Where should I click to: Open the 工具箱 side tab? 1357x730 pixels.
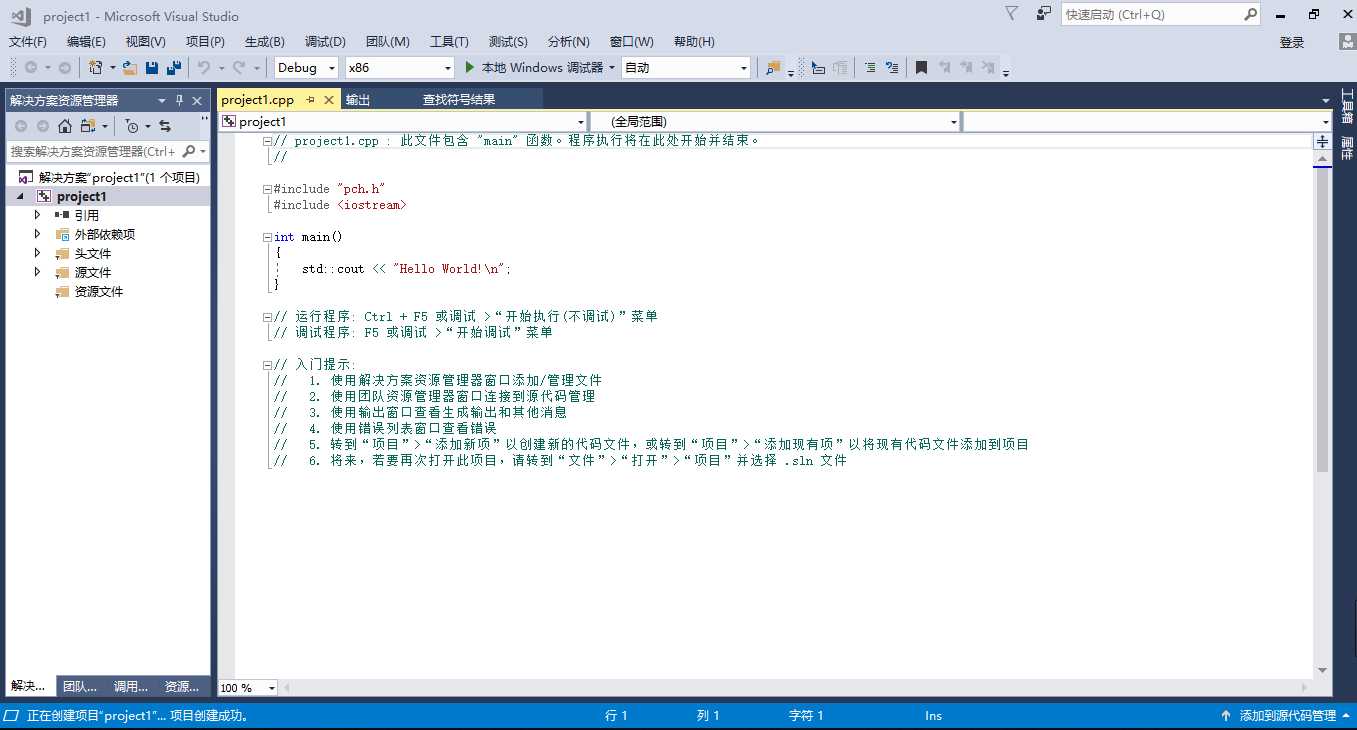pos(1347,107)
